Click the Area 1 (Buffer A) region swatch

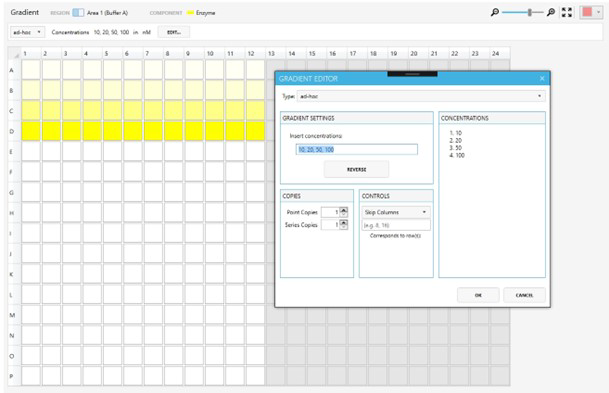coord(78,12)
